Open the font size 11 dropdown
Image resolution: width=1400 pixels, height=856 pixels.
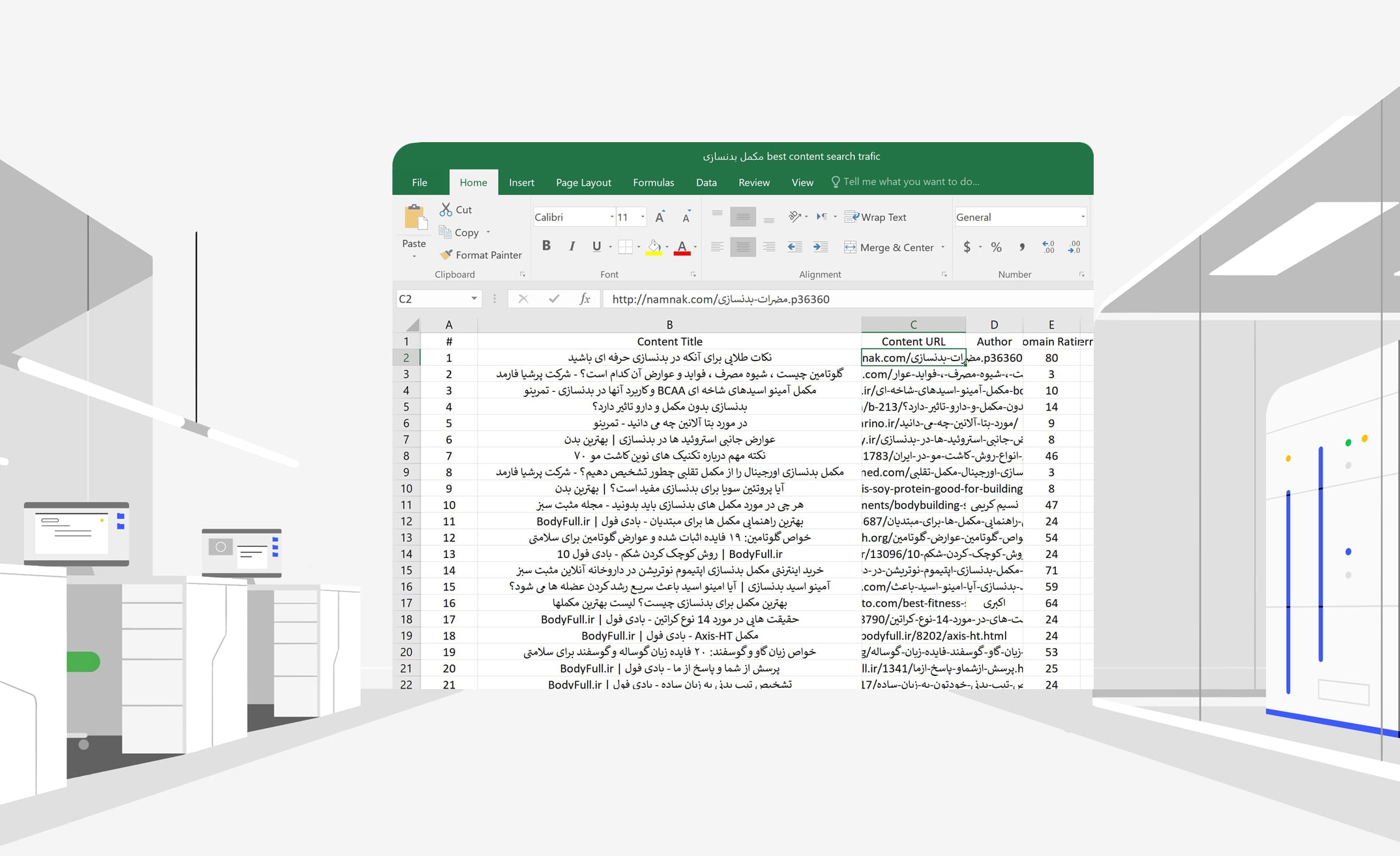pos(643,217)
